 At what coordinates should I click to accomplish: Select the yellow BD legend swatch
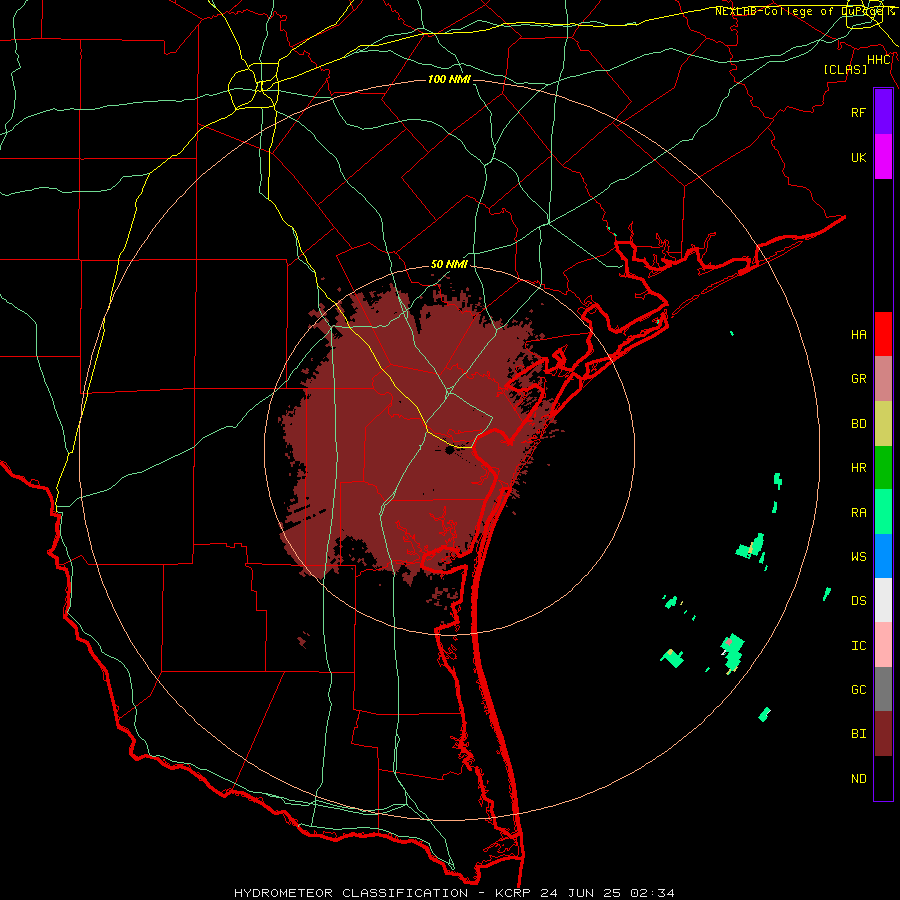click(x=883, y=424)
